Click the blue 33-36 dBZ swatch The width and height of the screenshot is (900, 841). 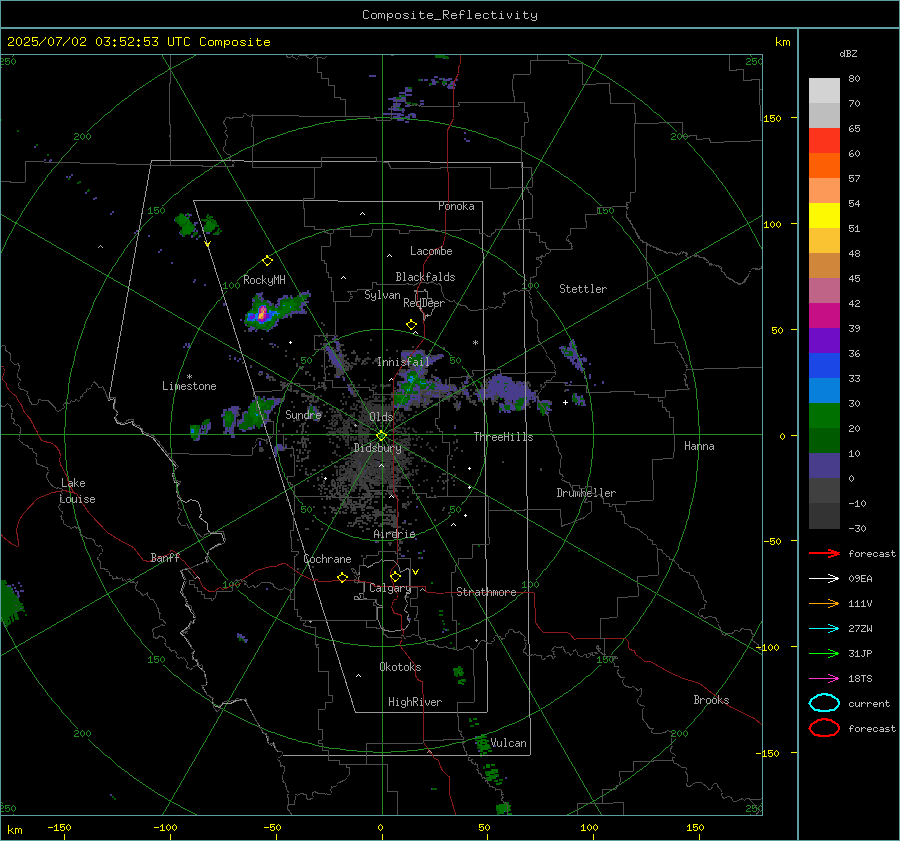point(824,366)
